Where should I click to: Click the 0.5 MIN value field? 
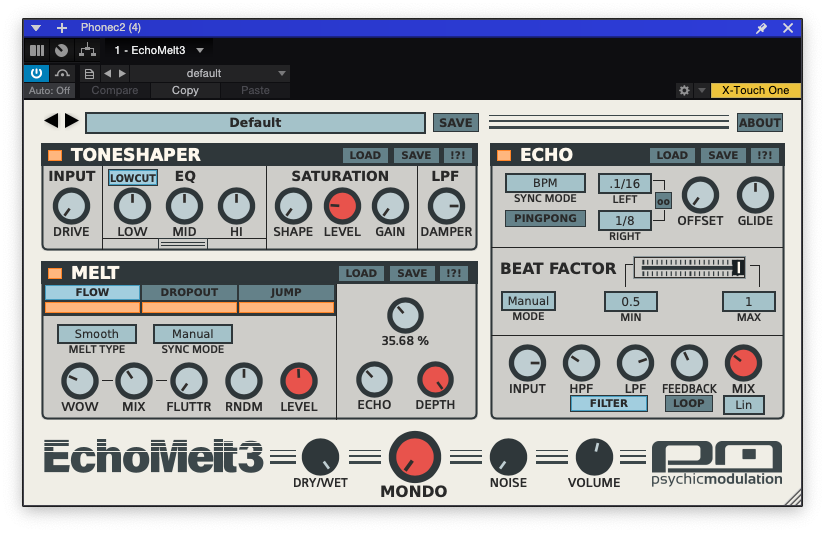(x=630, y=301)
